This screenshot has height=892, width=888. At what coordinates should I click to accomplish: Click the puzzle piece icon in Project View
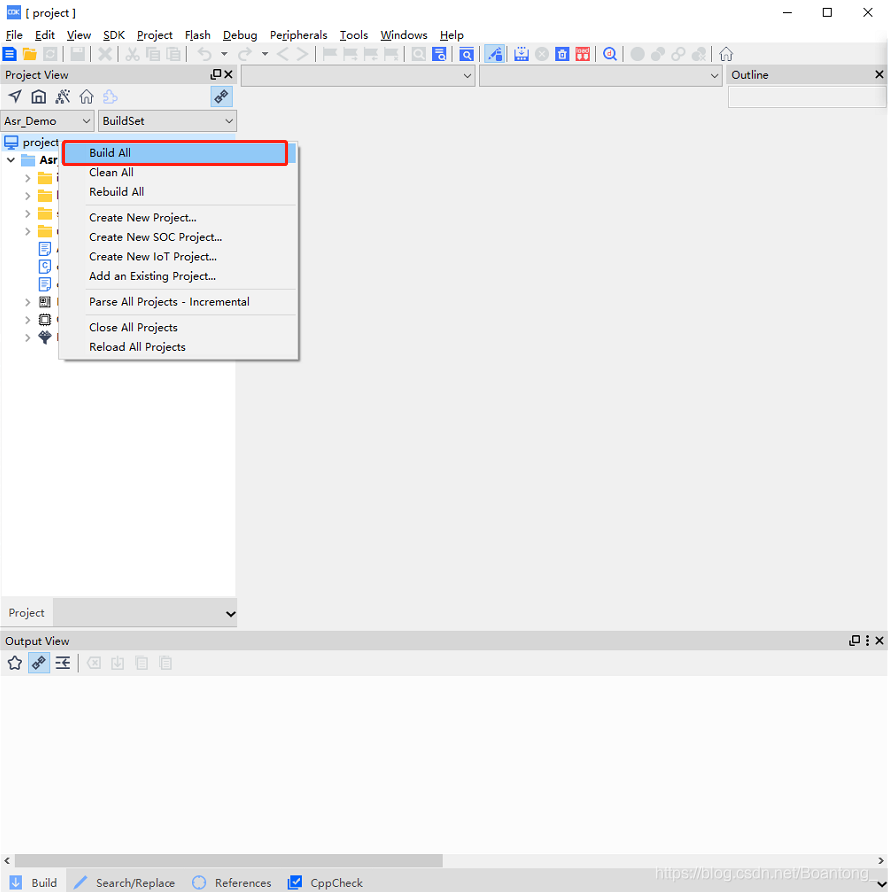click(110, 97)
